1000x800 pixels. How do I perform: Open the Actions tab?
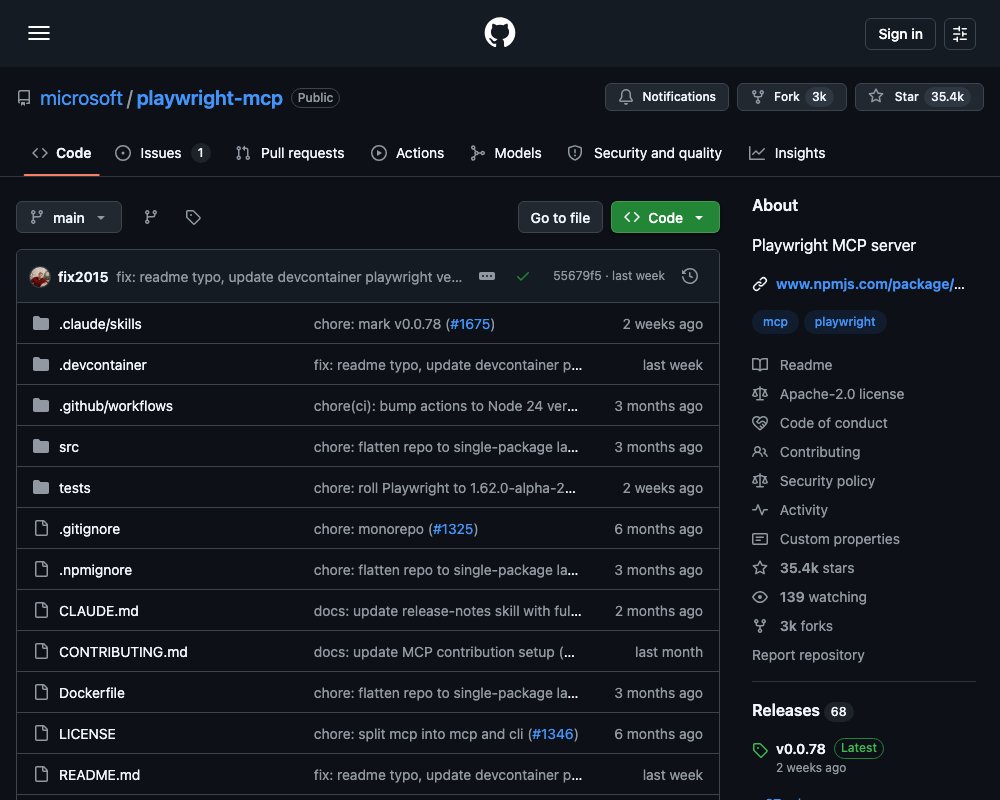408,153
